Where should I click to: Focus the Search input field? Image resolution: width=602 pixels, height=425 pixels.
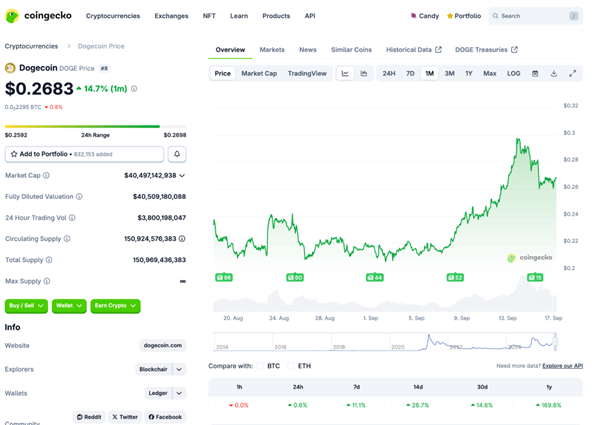[x=536, y=16]
